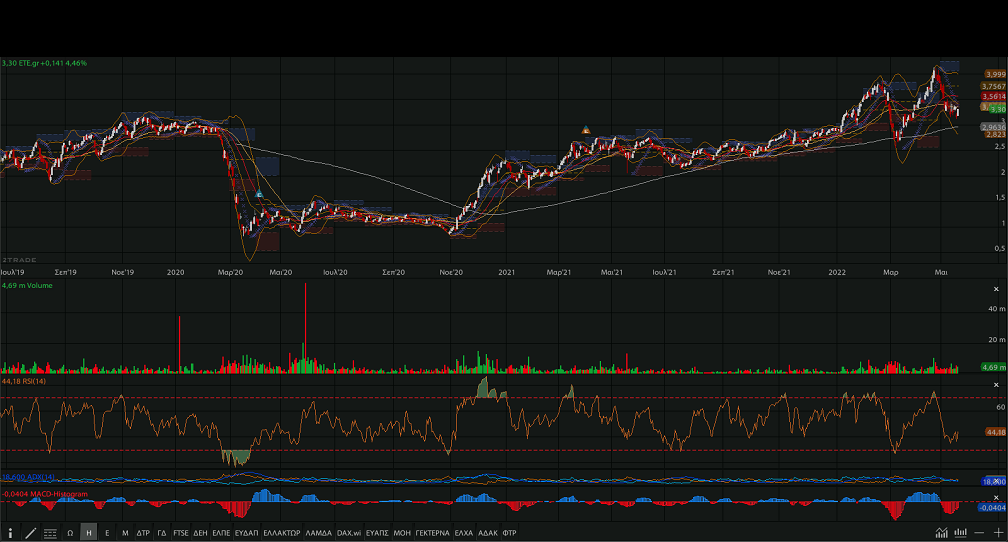Open the info icon in bottom toolbar
Screen dimensions: 1008x542
(x=10, y=533)
